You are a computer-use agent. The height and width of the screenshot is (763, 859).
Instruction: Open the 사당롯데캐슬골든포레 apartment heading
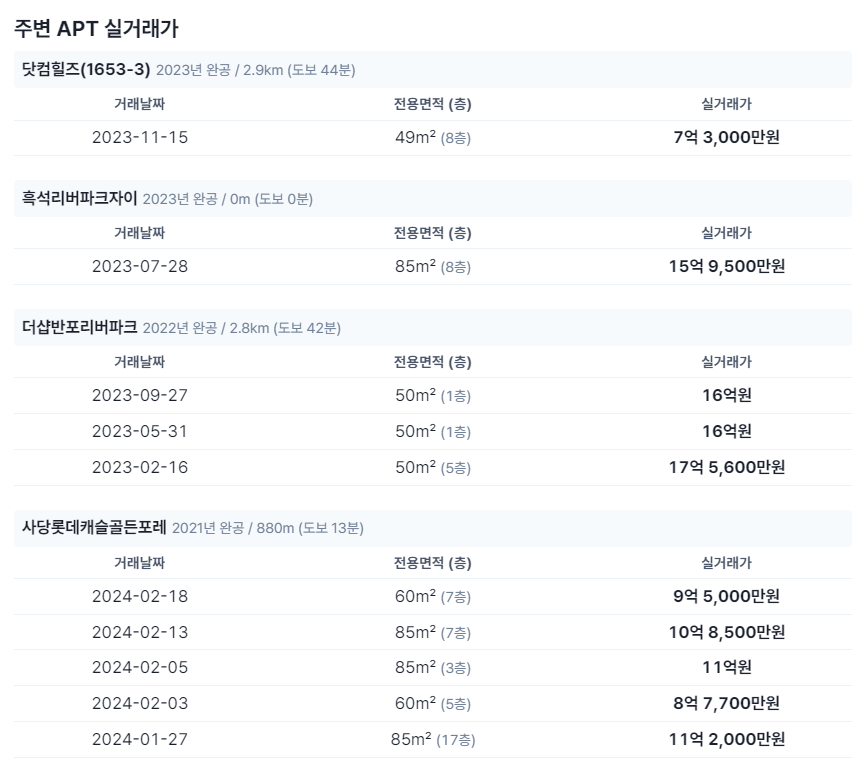pos(94,527)
